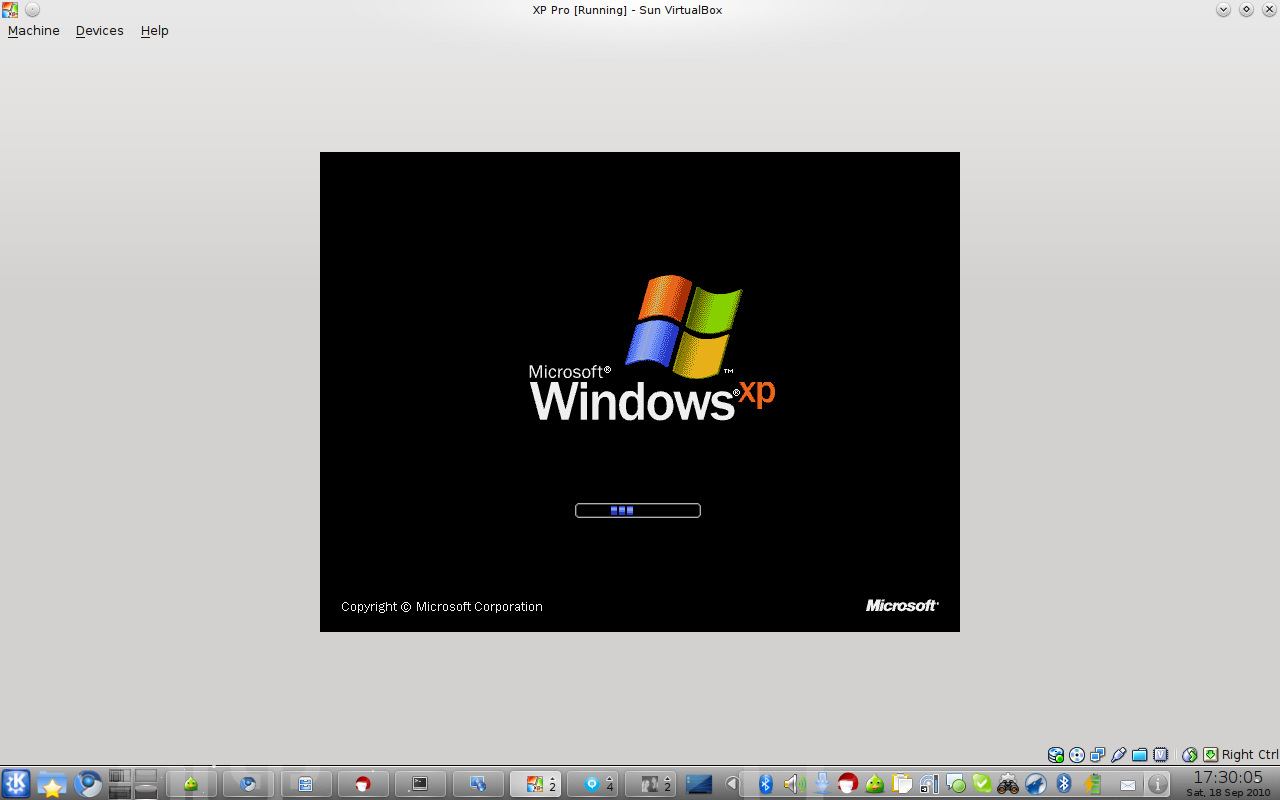Viewport: 1280px width, 800px height.
Task: Activate the terminal taskbar window
Action: click(420, 784)
